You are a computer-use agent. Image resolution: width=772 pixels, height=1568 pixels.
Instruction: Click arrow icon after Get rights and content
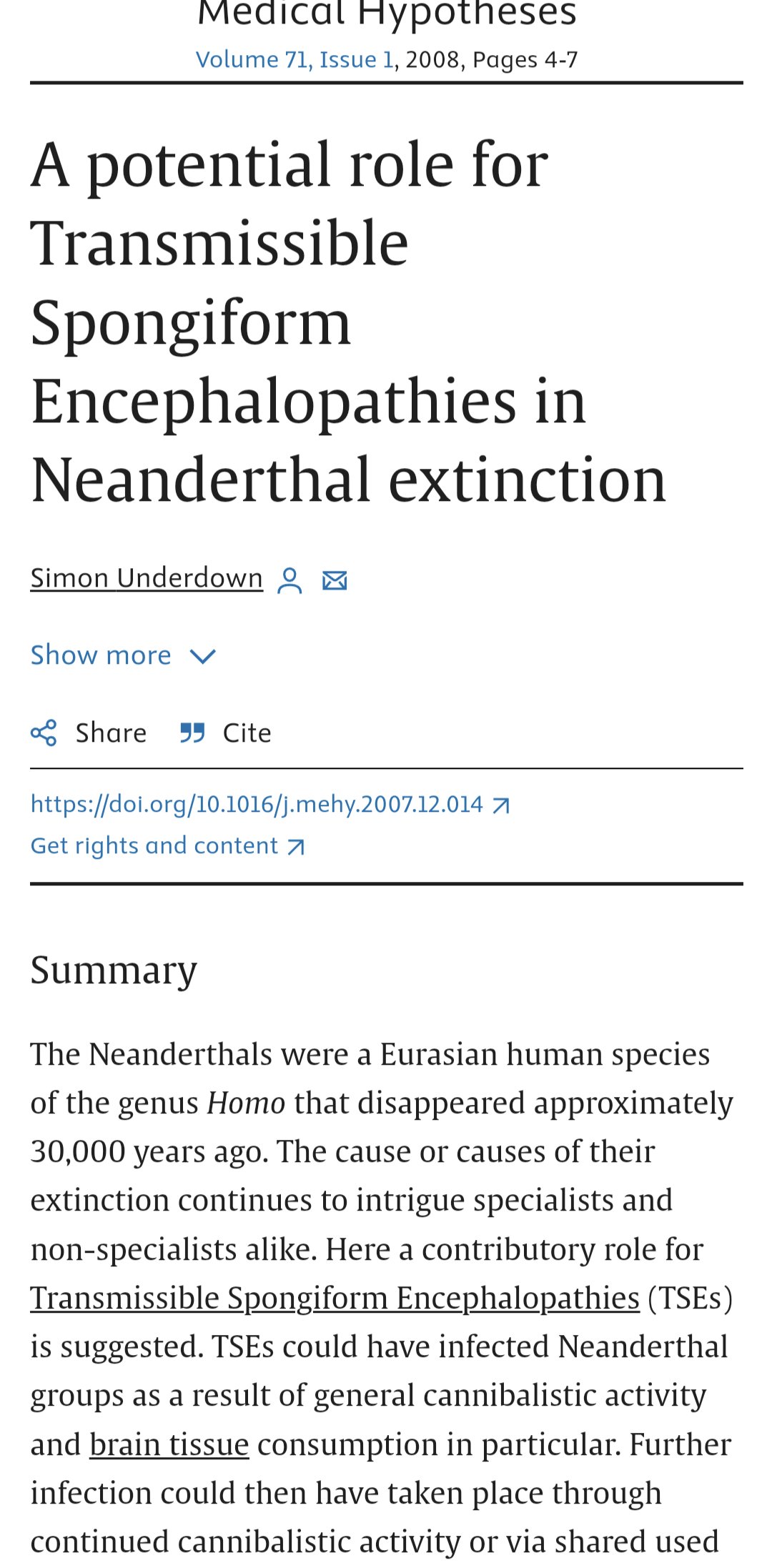pyautogui.click(x=296, y=848)
